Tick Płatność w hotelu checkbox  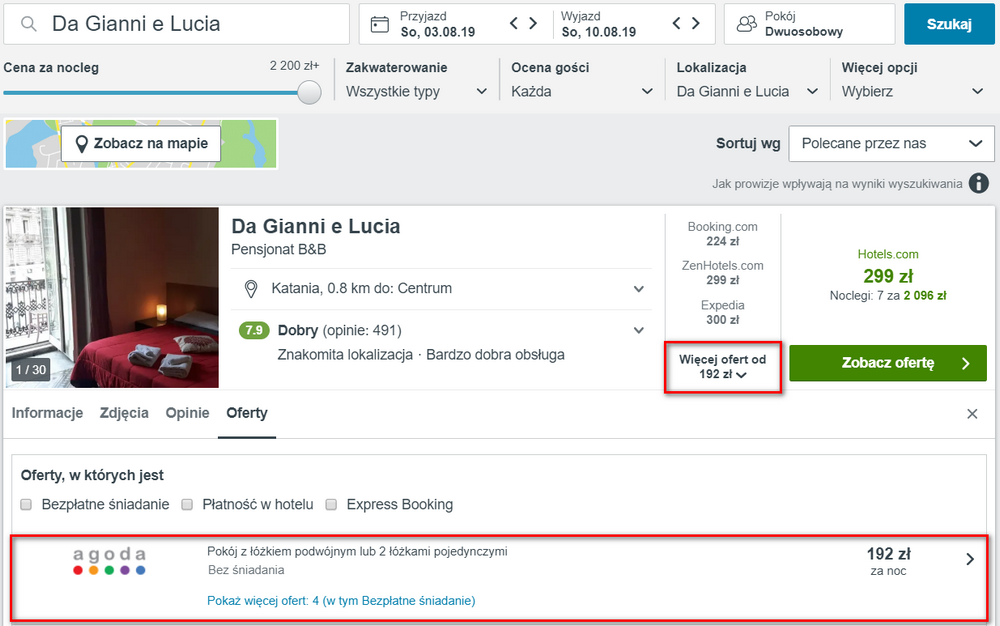(187, 505)
